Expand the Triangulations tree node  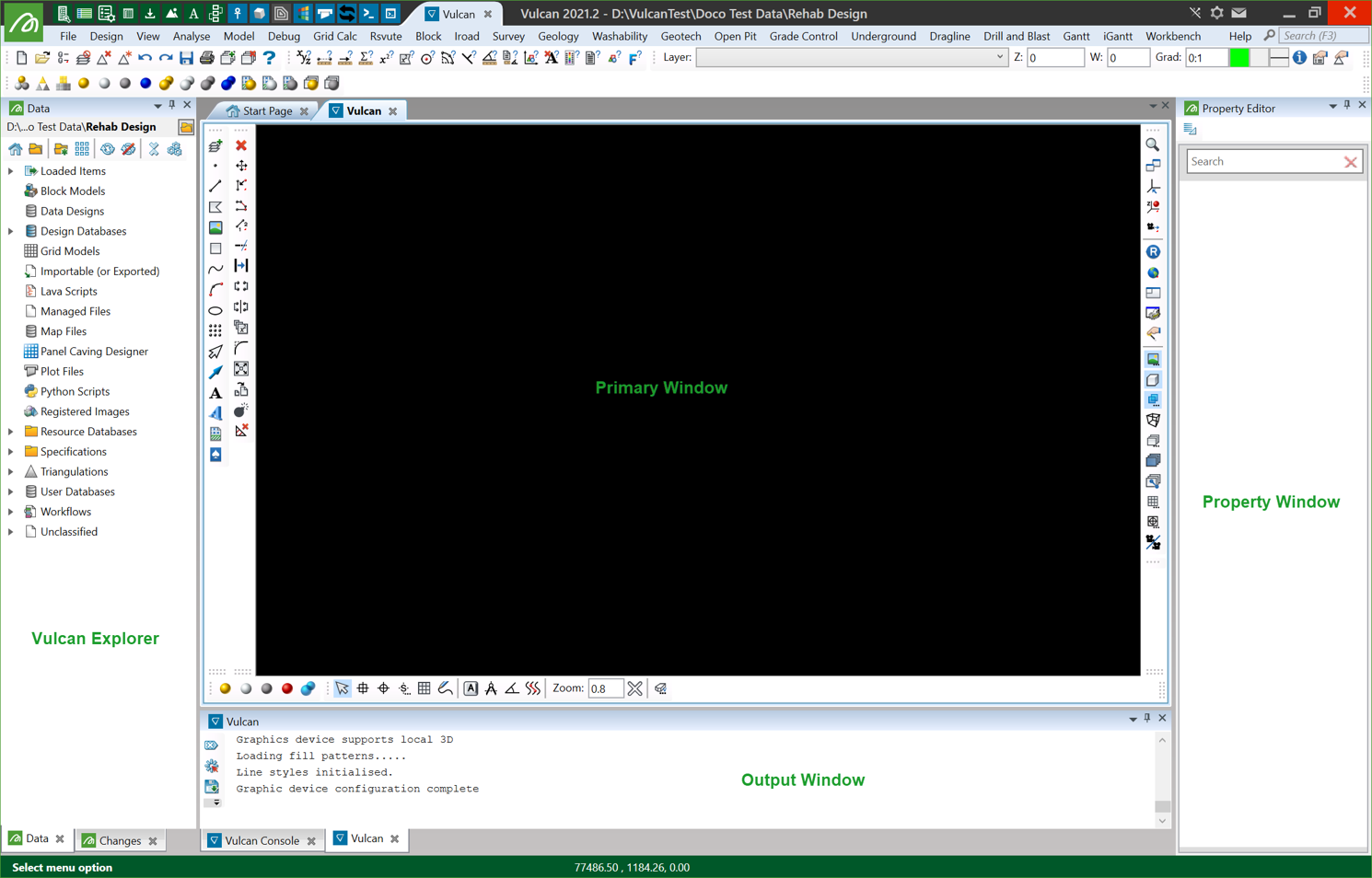point(11,472)
